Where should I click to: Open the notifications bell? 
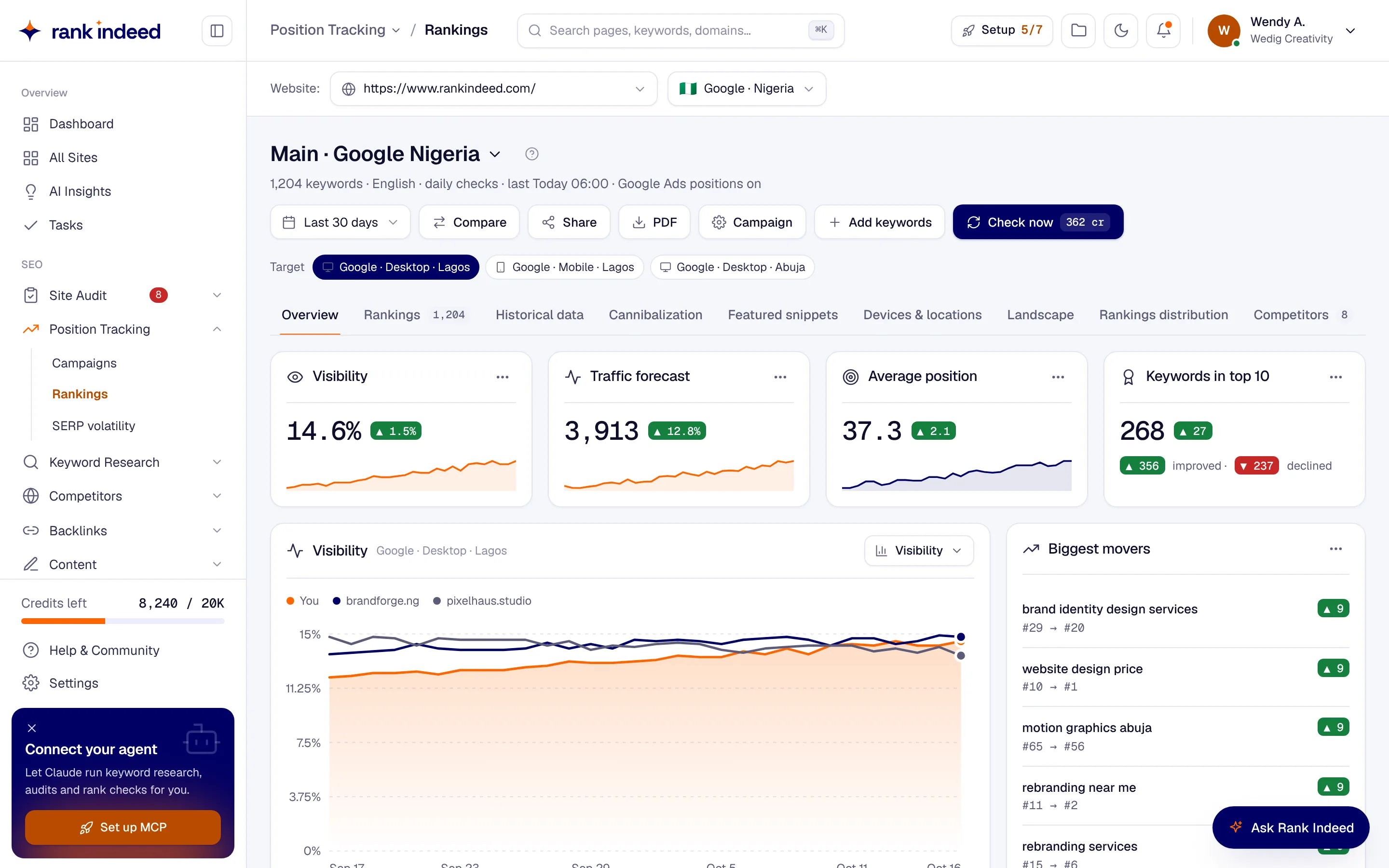point(1163,30)
